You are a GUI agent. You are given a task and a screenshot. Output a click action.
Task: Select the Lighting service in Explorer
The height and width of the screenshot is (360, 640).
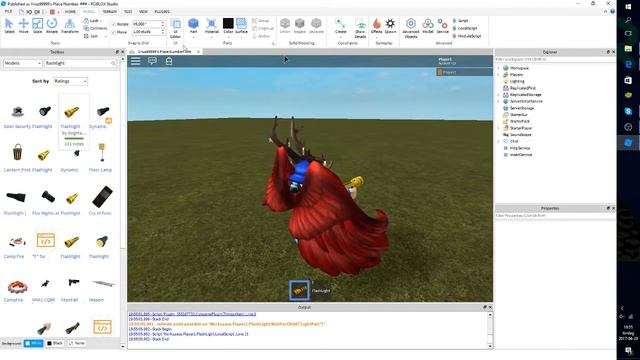[517, 81]
